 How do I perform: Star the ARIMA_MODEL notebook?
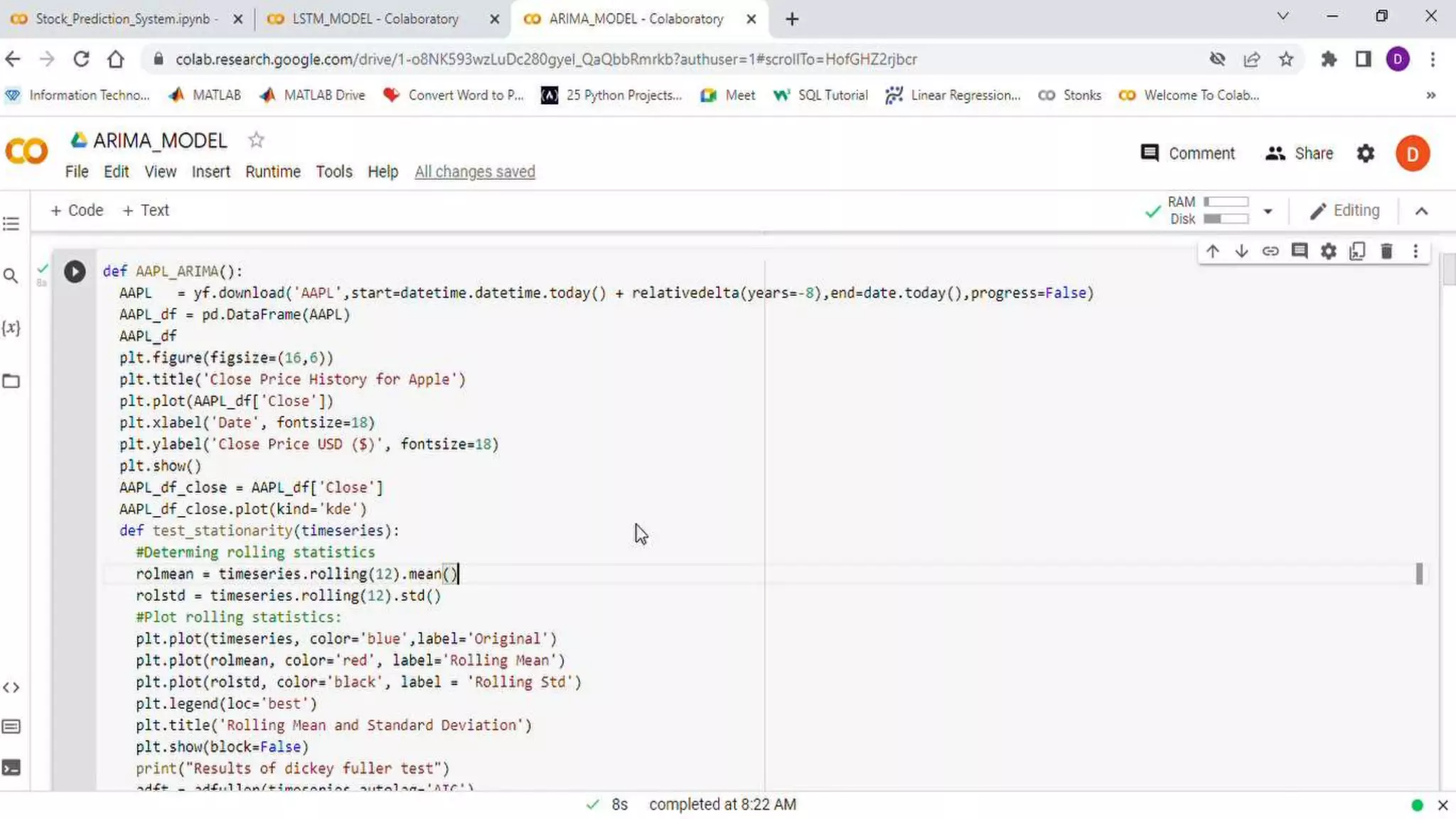(256, 140)
